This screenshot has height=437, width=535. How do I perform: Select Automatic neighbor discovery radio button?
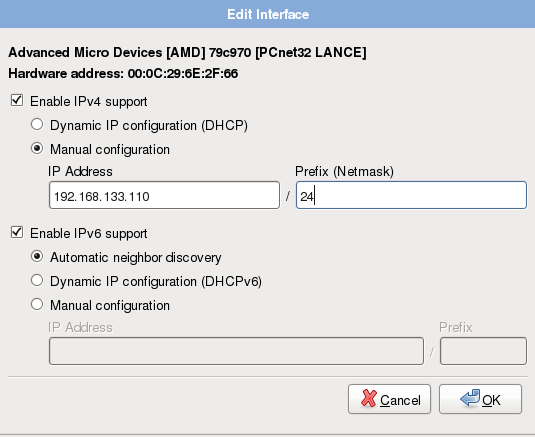coord(37,257)
